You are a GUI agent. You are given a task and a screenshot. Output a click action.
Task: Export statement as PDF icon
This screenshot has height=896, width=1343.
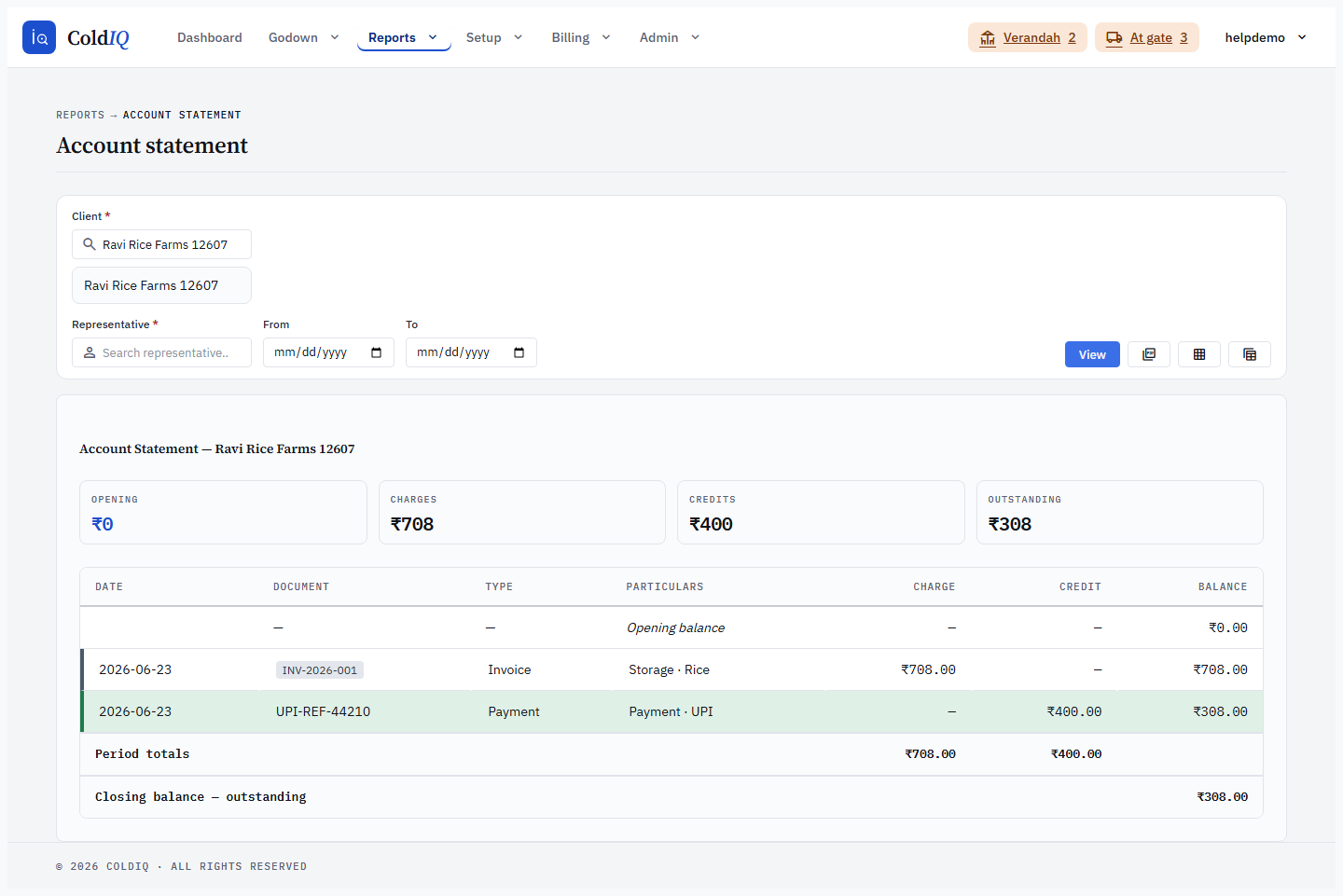pos(1149,354)
